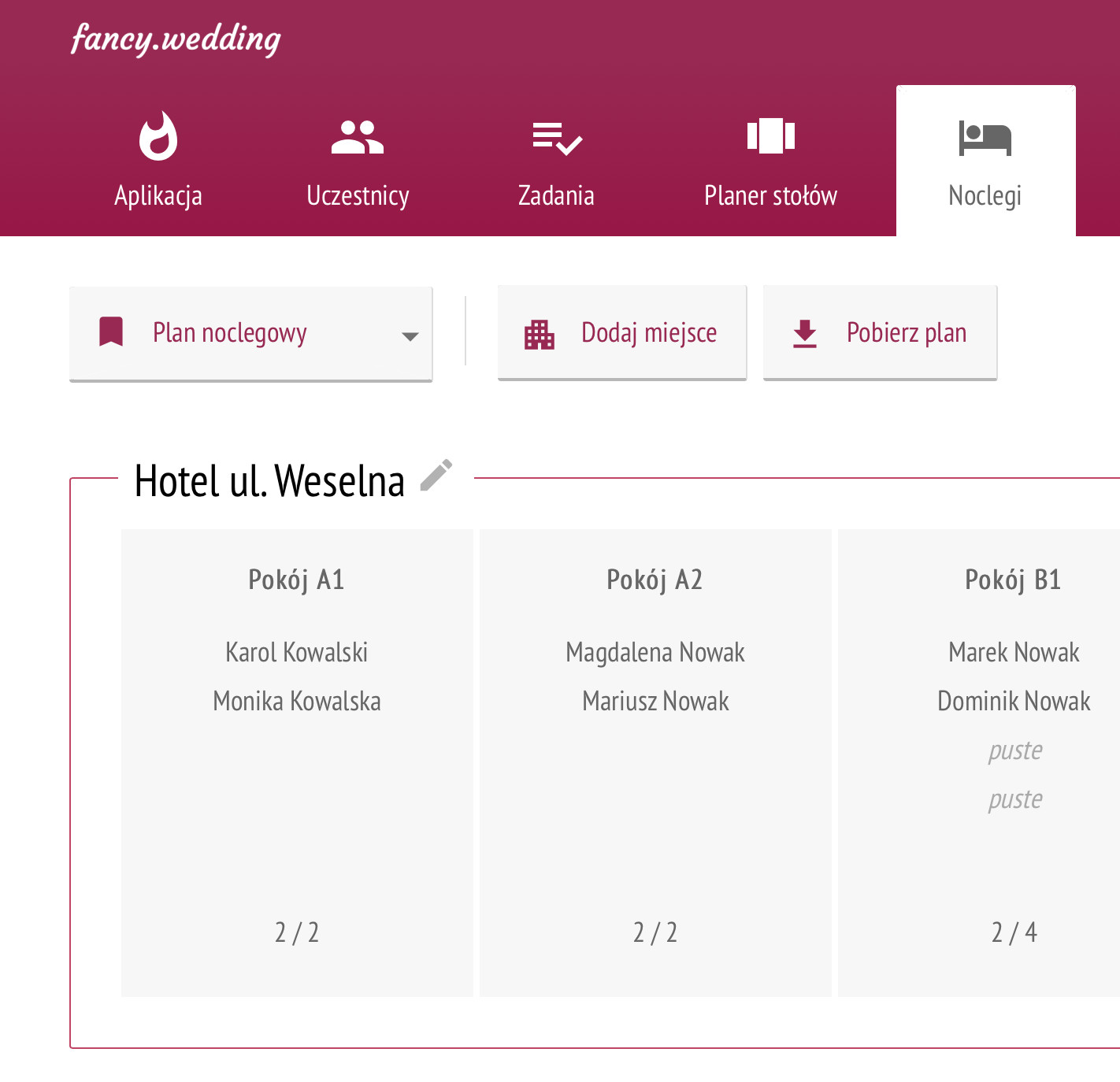1120x1082 pixels.
Task: Click the building icon in Dodaj miejsce
Action: click(x=540, y=334)
